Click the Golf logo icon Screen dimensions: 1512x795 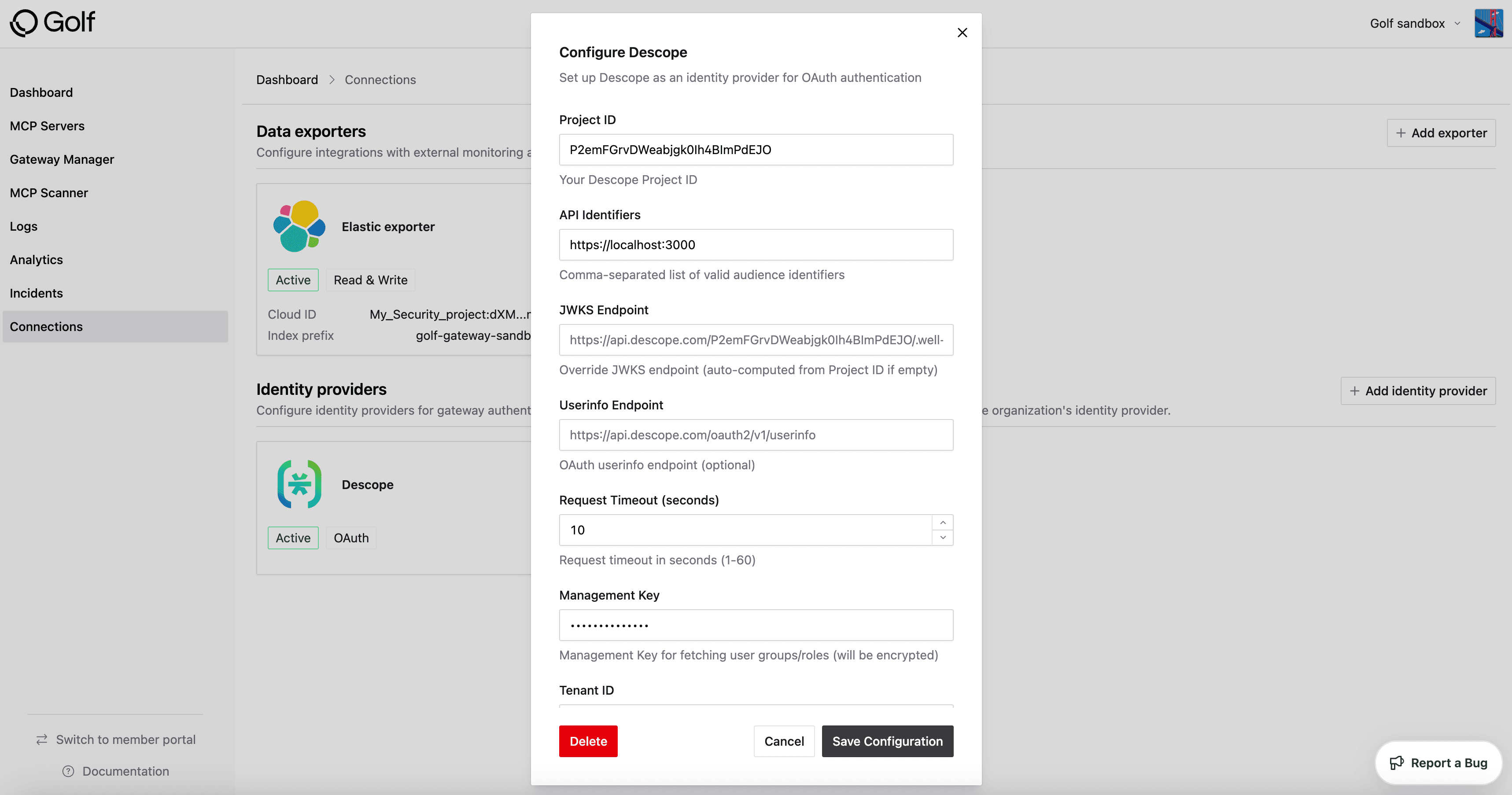tap(24, 23)
